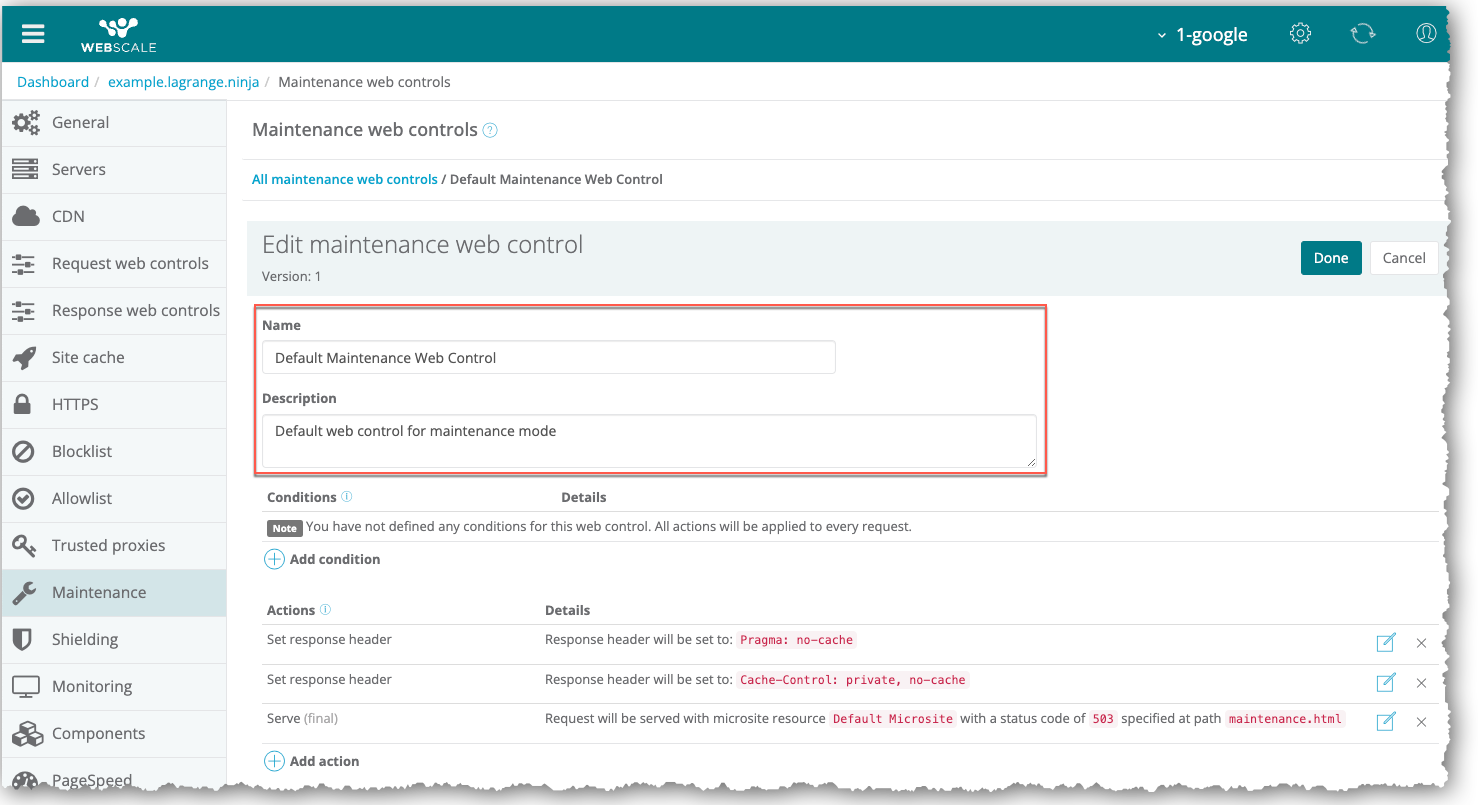Click into the Name input field
Image resolution: width=1478 pixels, height=805 pixels.
548,358
